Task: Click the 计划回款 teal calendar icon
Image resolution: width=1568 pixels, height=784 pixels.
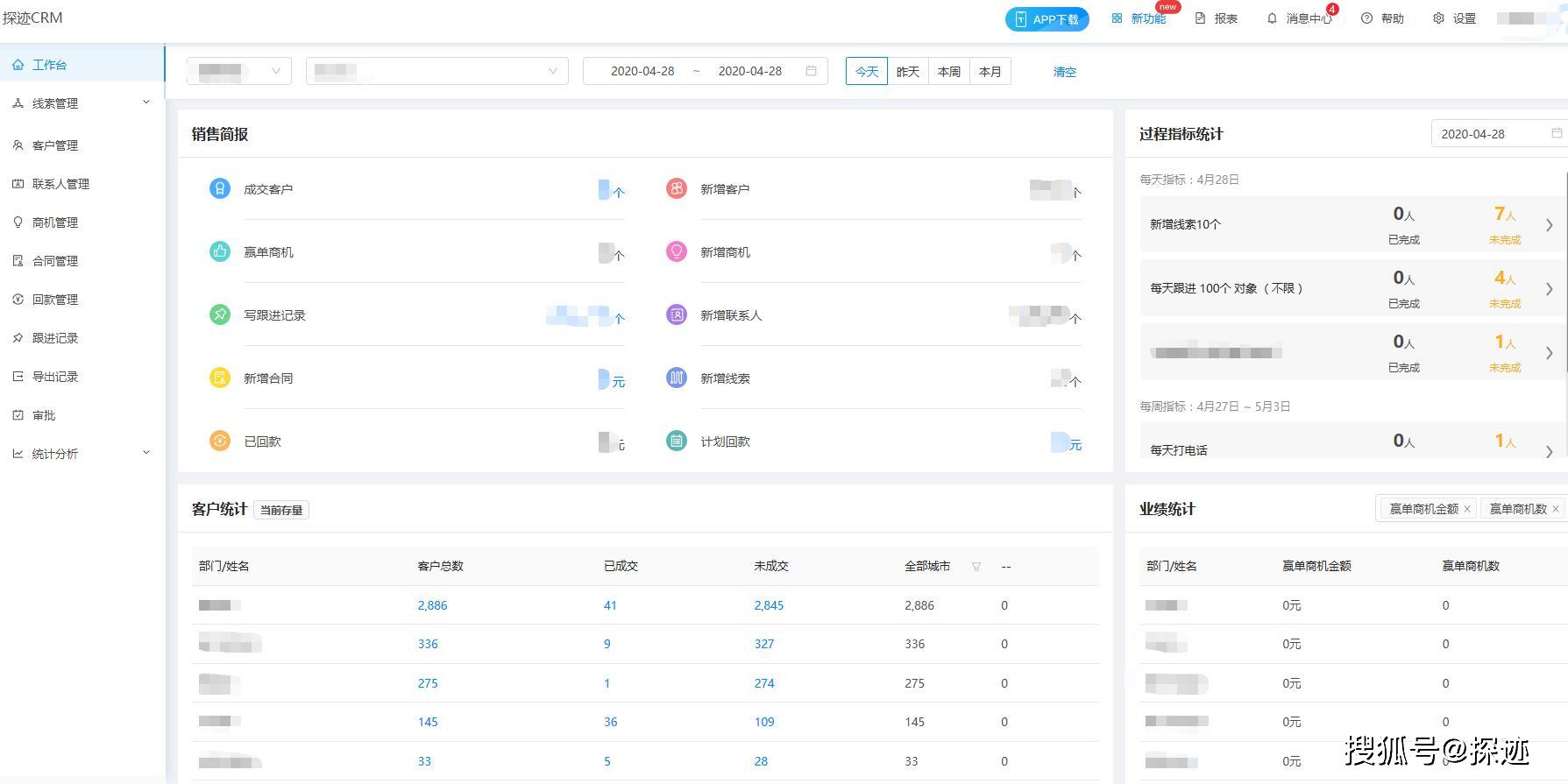Action: point(677,441)
